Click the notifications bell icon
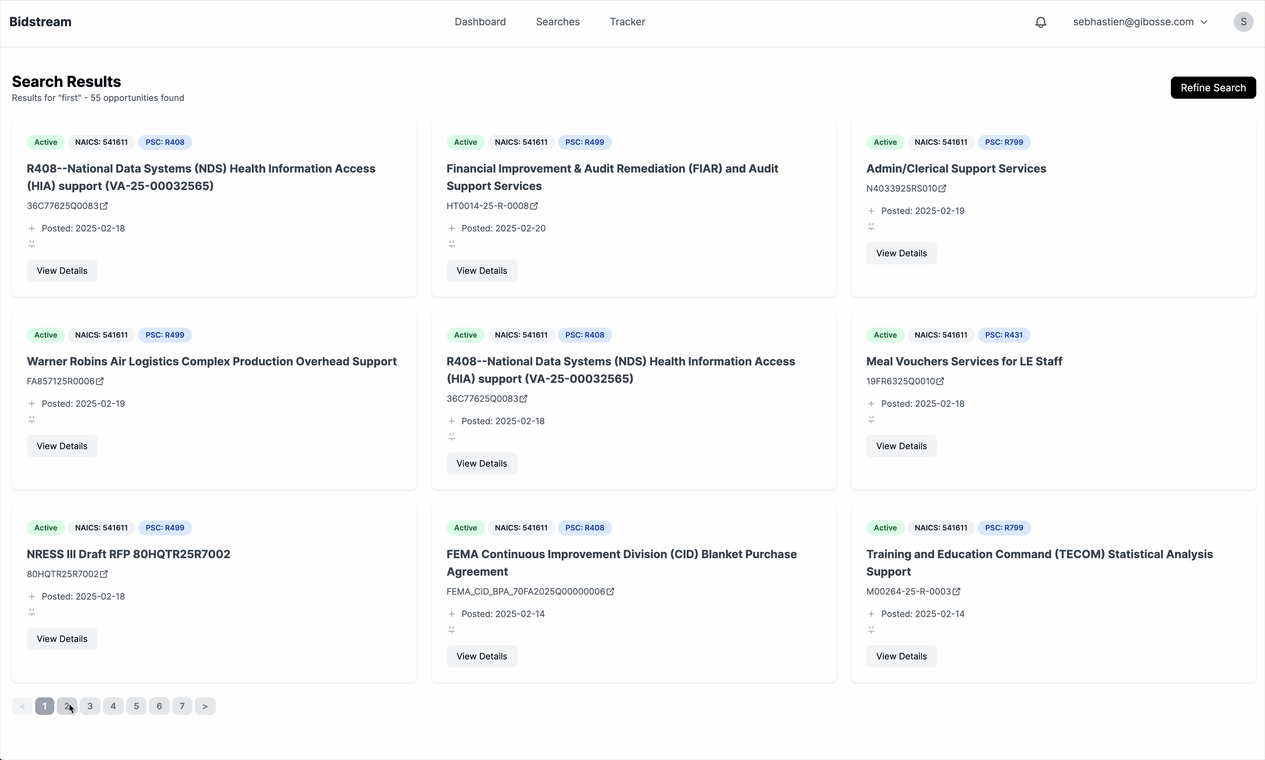Screen dimensions: 1265x760 1040,22
